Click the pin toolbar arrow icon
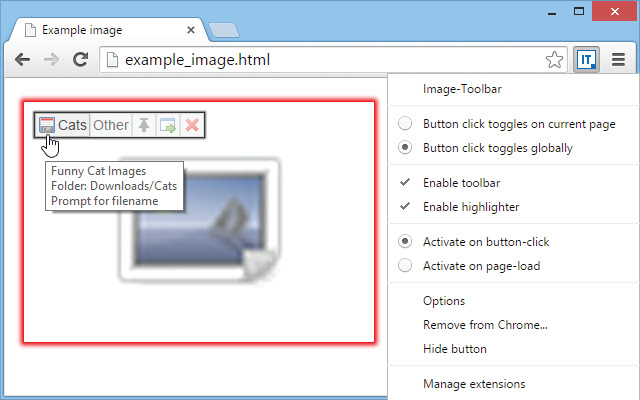Viewport: 640px width, 400px height. (144, 125)
